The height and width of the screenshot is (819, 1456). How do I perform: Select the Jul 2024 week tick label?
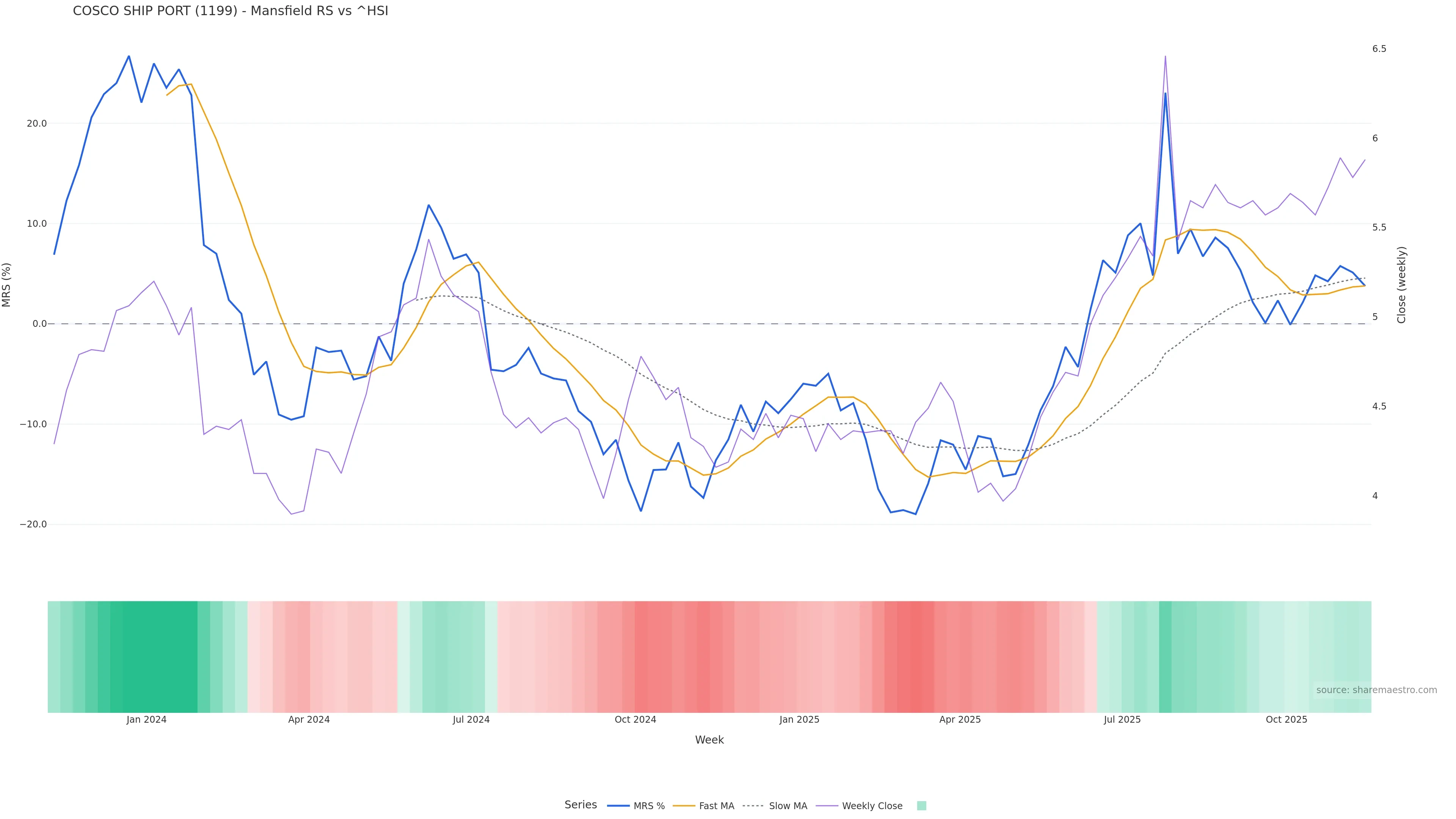click(471, 720)
